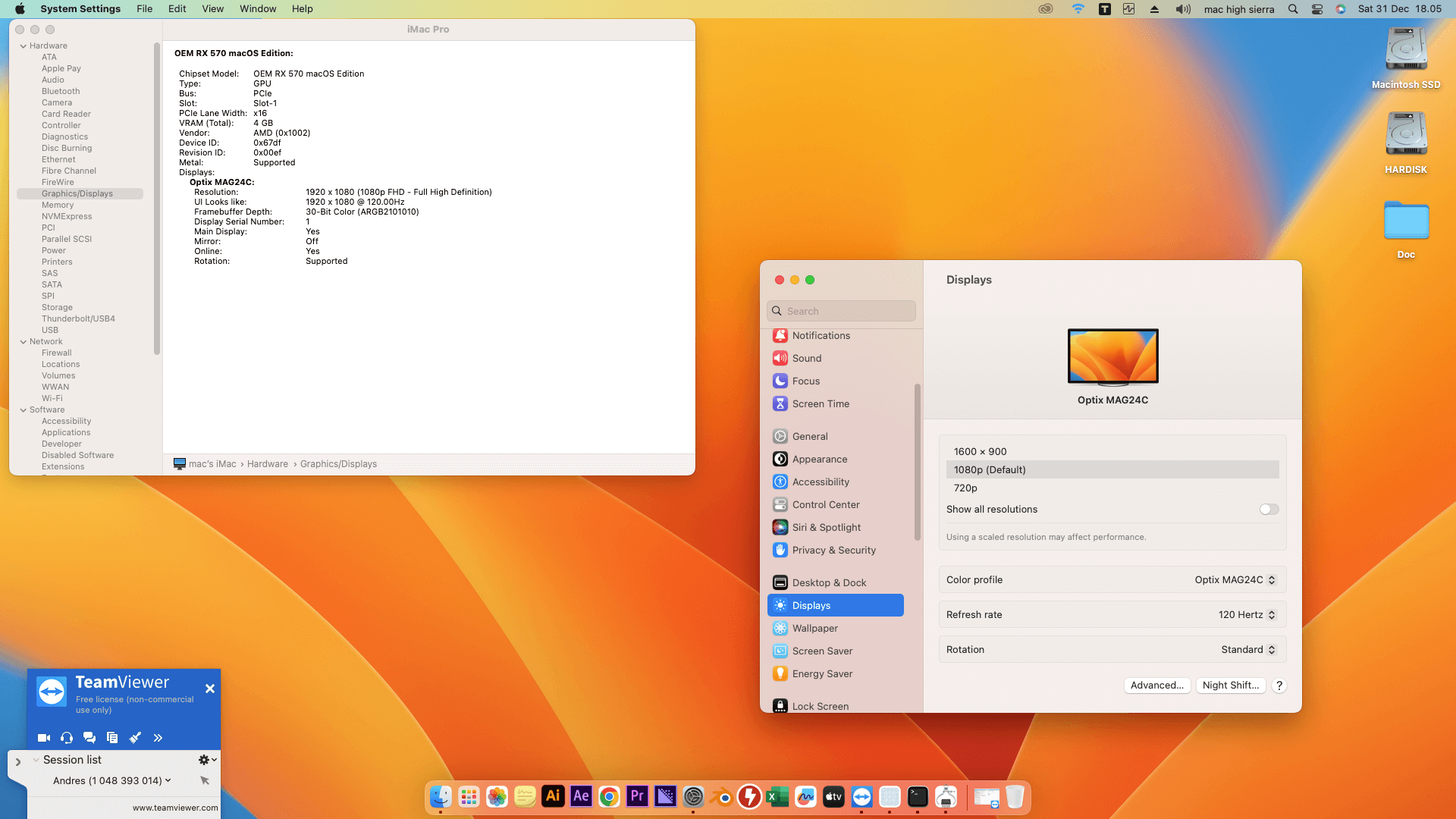Open Privacy & Security settings
Image resolution: width=1456 pixels, height=819 pixels.
coord(833,550)
